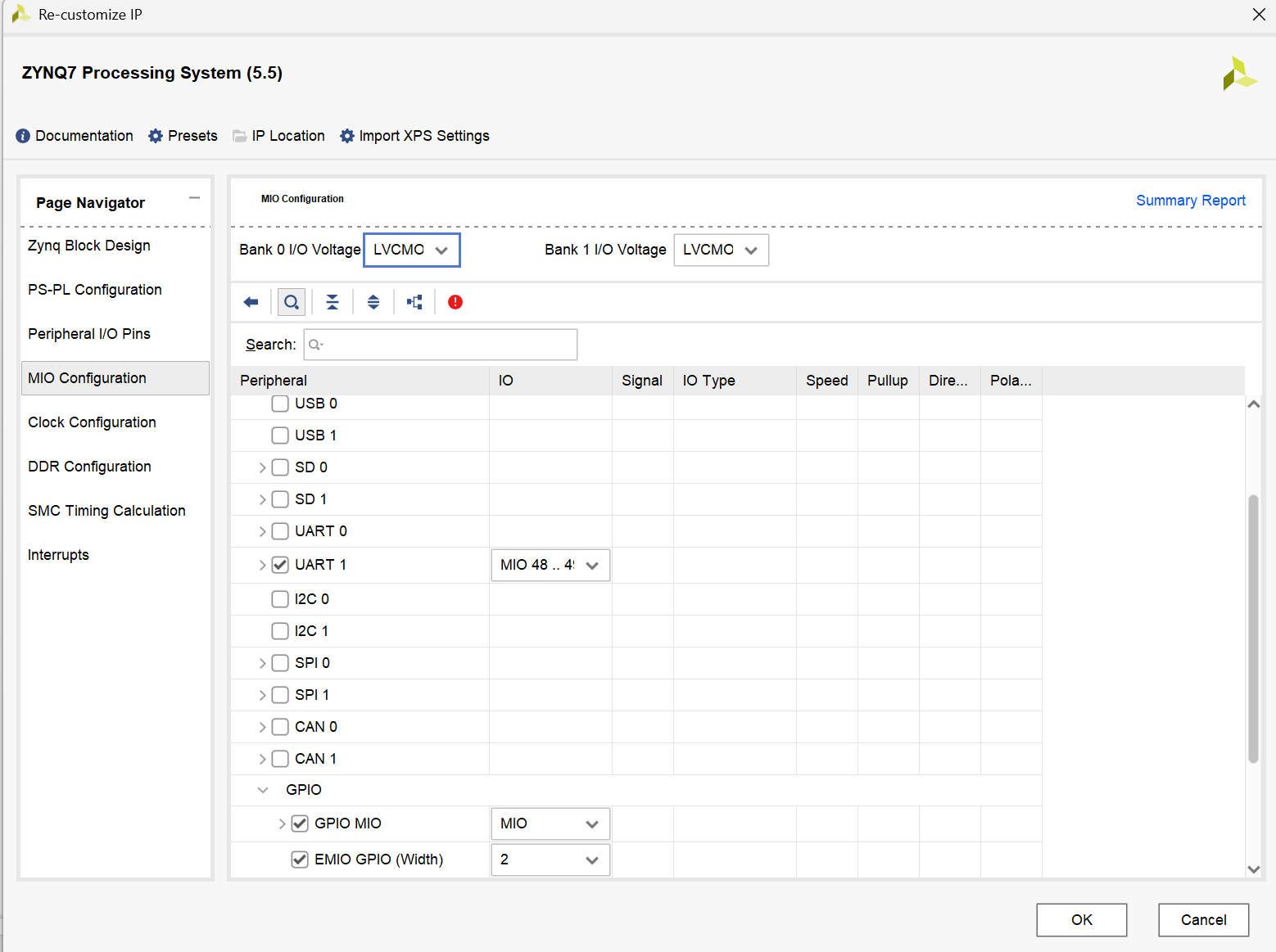
Task: Open the GPIO MIO IO dropdown
Action: [550, 823]
